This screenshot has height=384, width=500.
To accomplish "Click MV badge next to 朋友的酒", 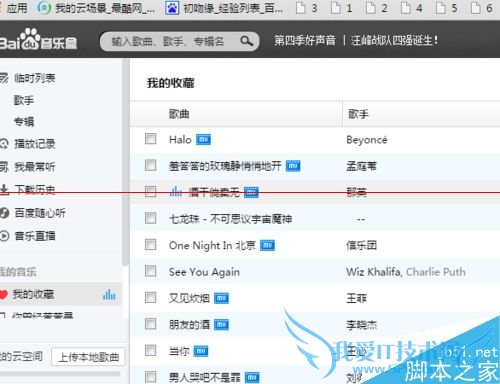I will click(221, 324).
